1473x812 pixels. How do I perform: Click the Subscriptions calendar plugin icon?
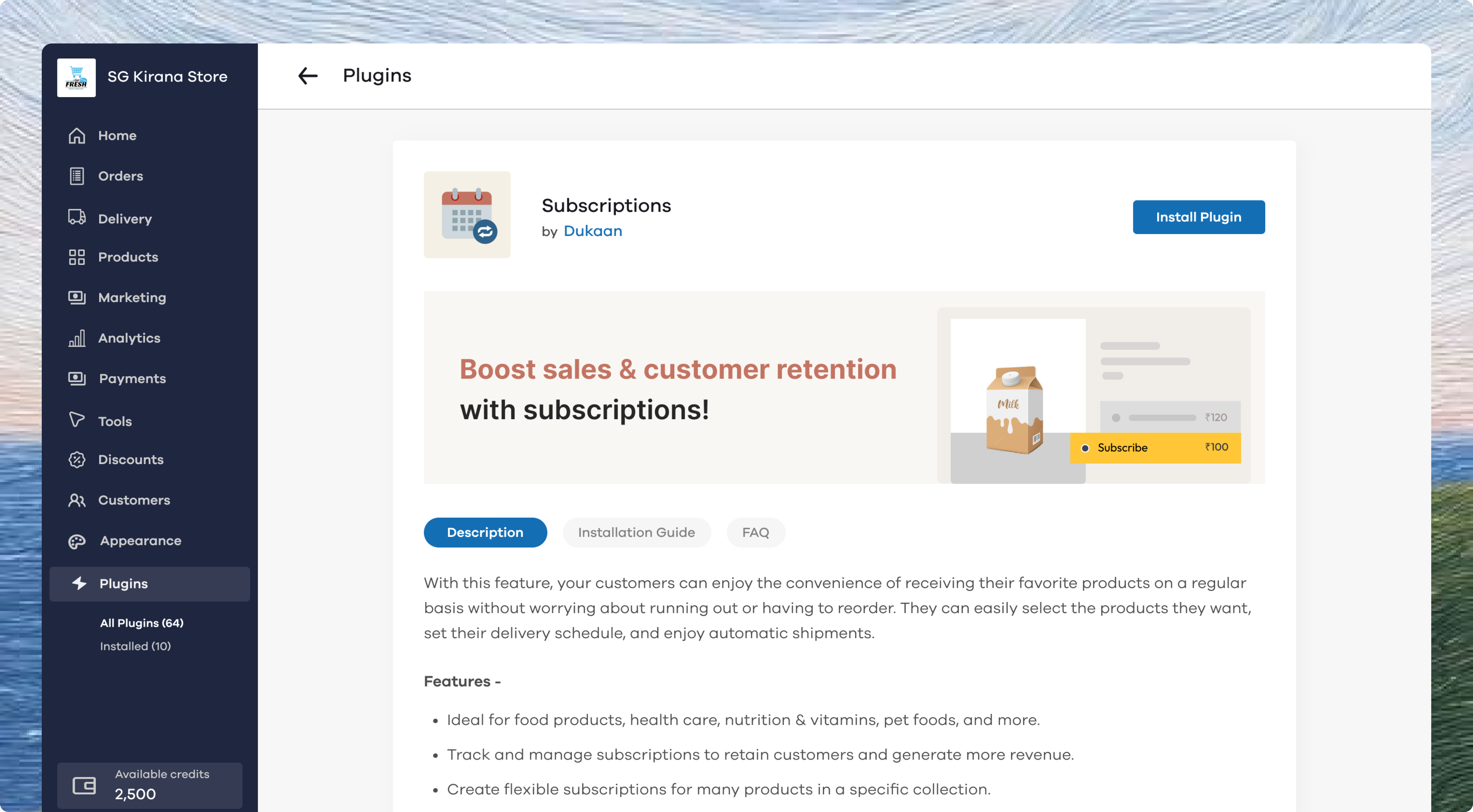pyautogui.click(x=467, y=215)
